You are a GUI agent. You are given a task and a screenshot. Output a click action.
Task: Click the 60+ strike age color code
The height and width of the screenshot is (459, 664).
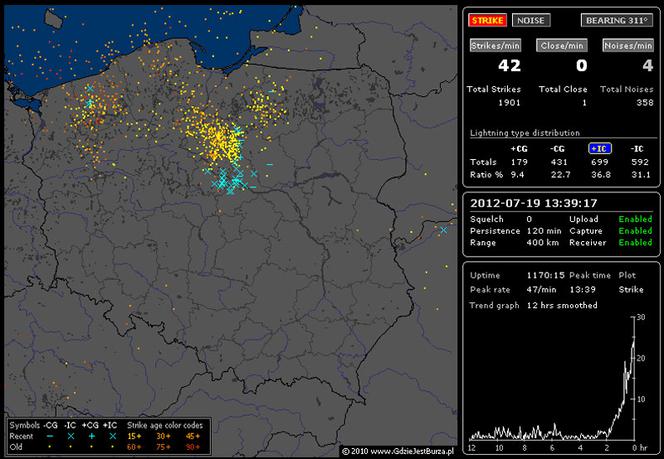pos(134,447)
